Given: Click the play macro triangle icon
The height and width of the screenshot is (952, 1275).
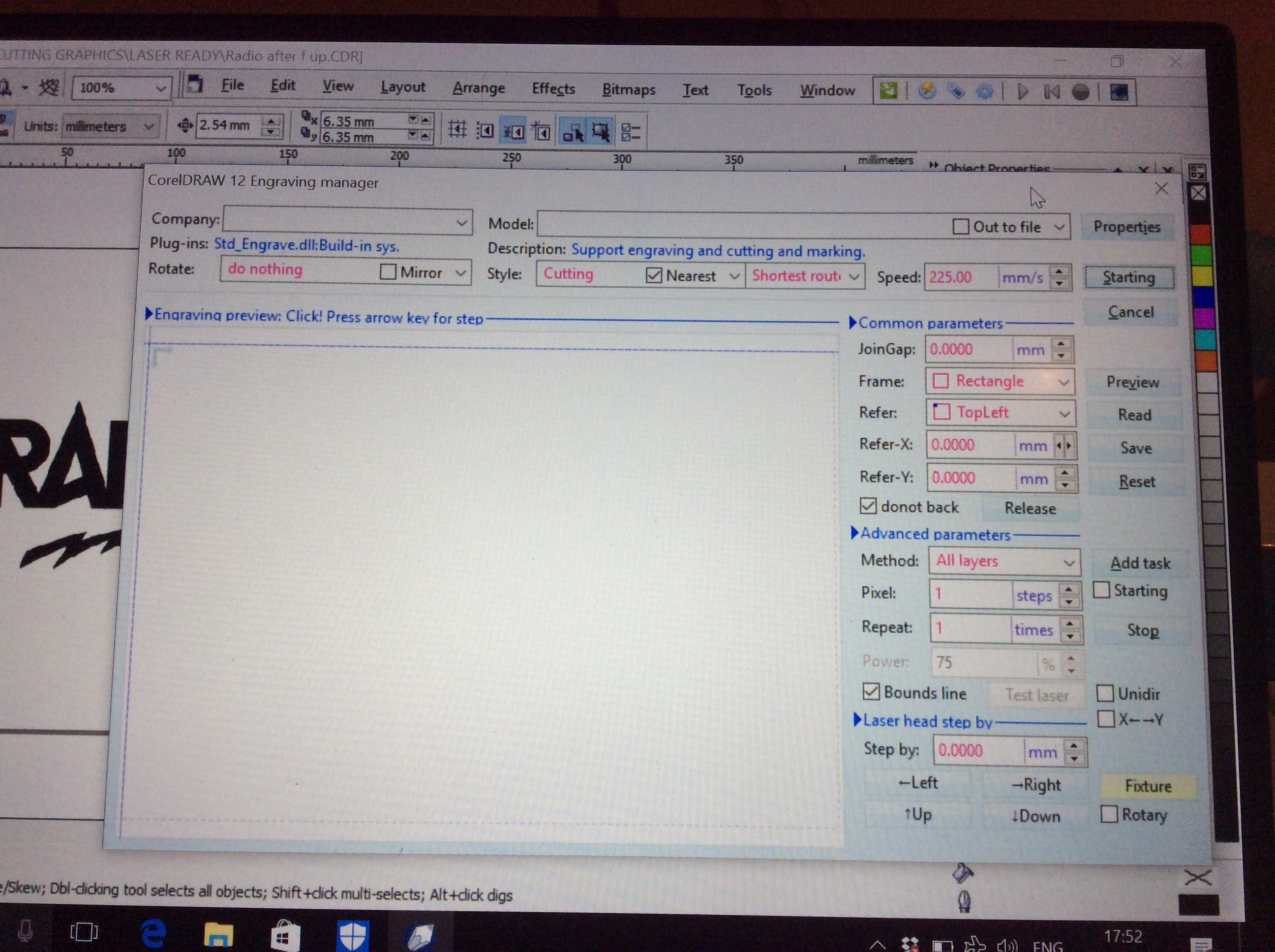Looking at the screenshot, I should (x=1023, y=91).
